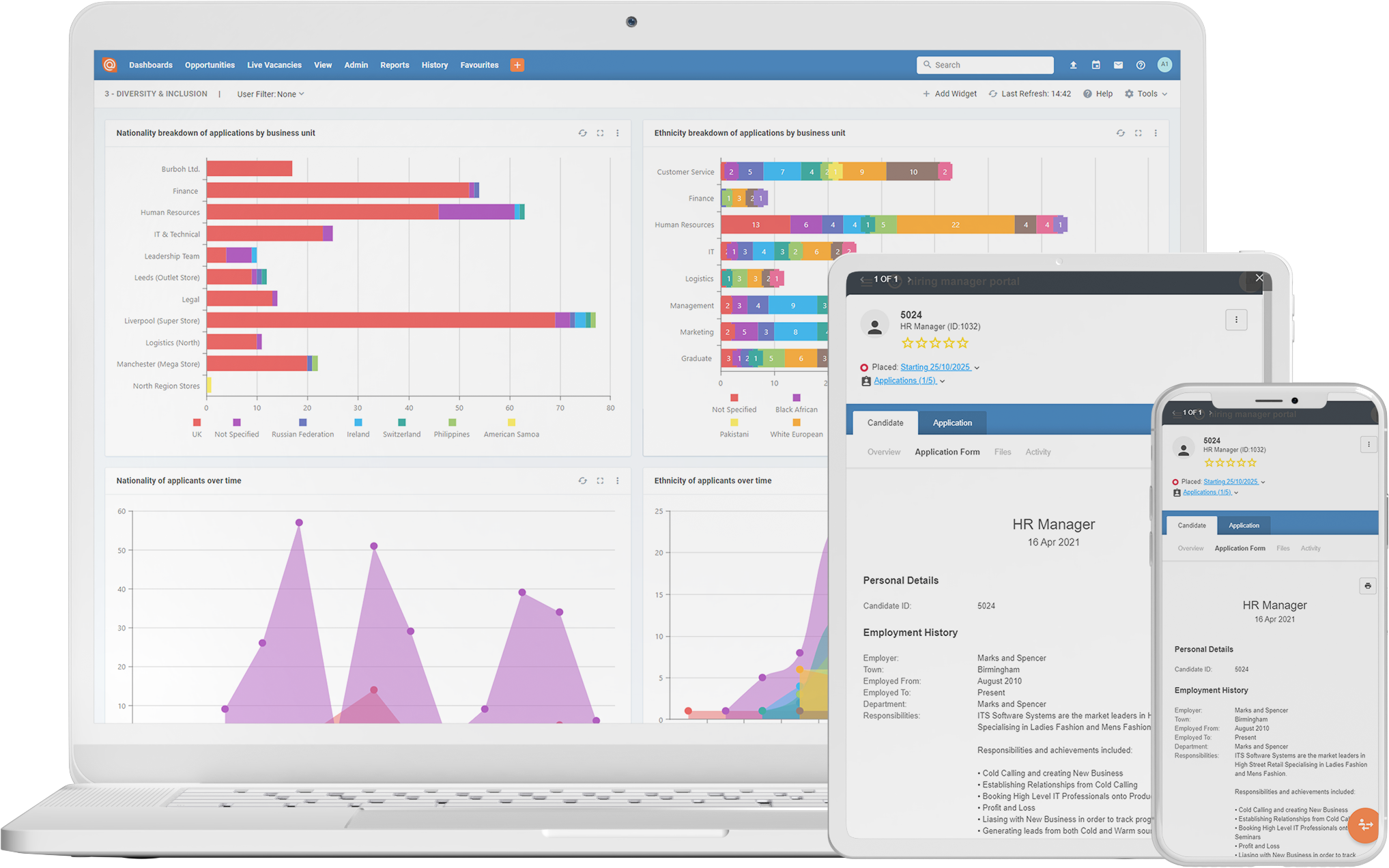The width and height of the screenshot is (1389, 868).
Task: Open Starting 25/10/2025 link on tablet
Action: (x=934, y=367)
